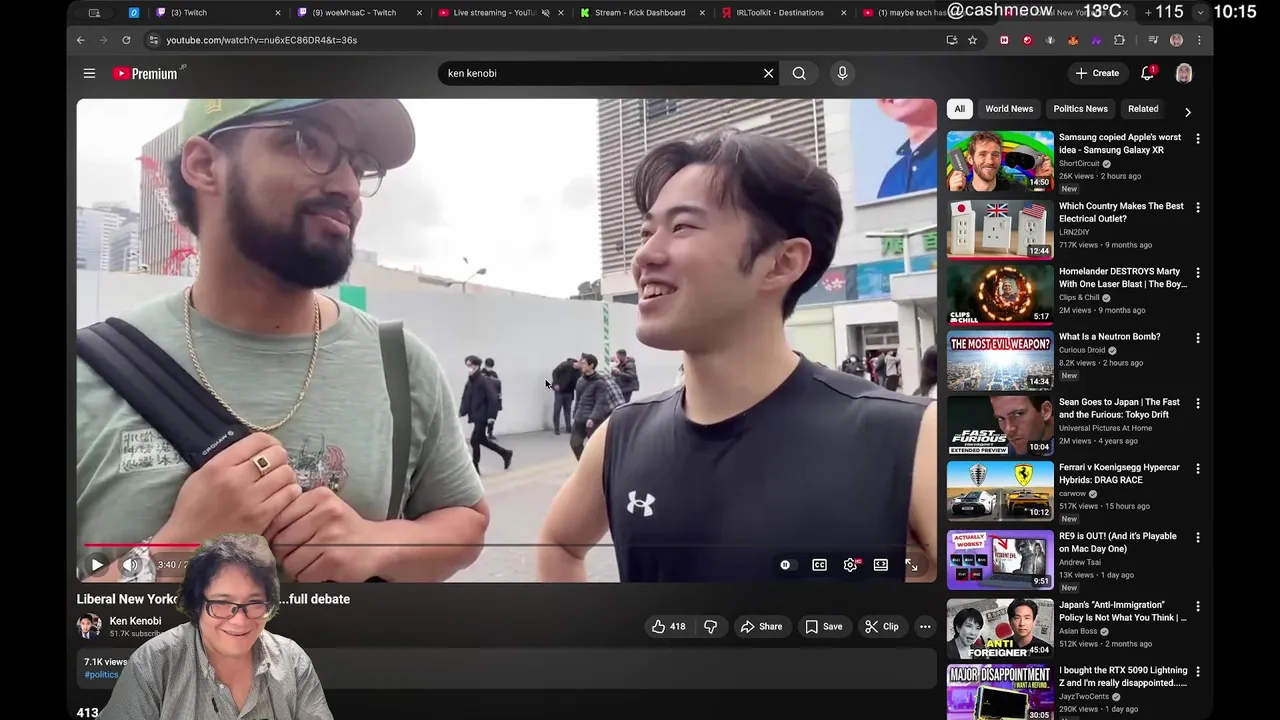
Task: Switch the player to theater mode
Action: 880,565
